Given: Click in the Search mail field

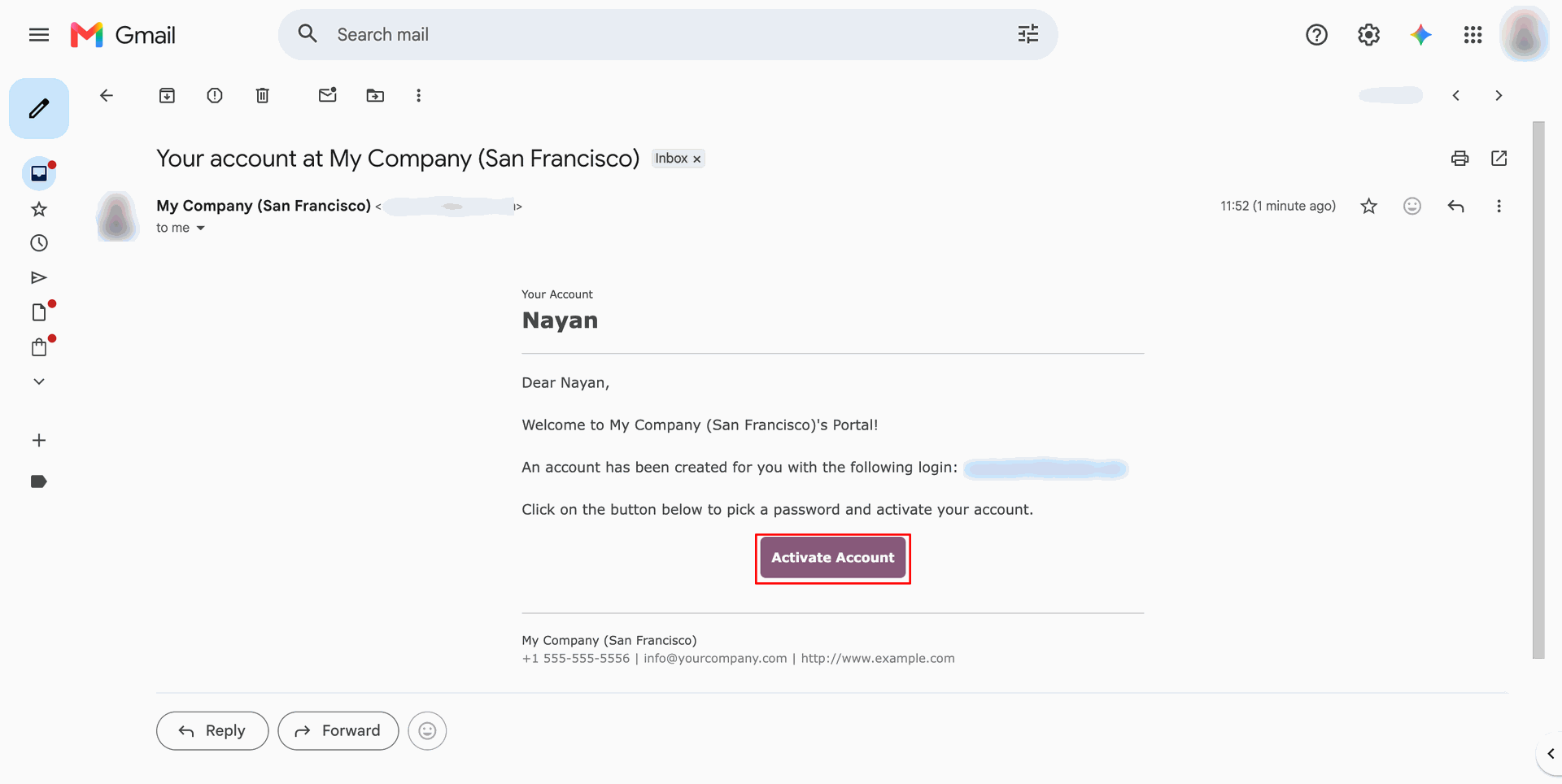Looking at the screenshot, I should point(667,35).
